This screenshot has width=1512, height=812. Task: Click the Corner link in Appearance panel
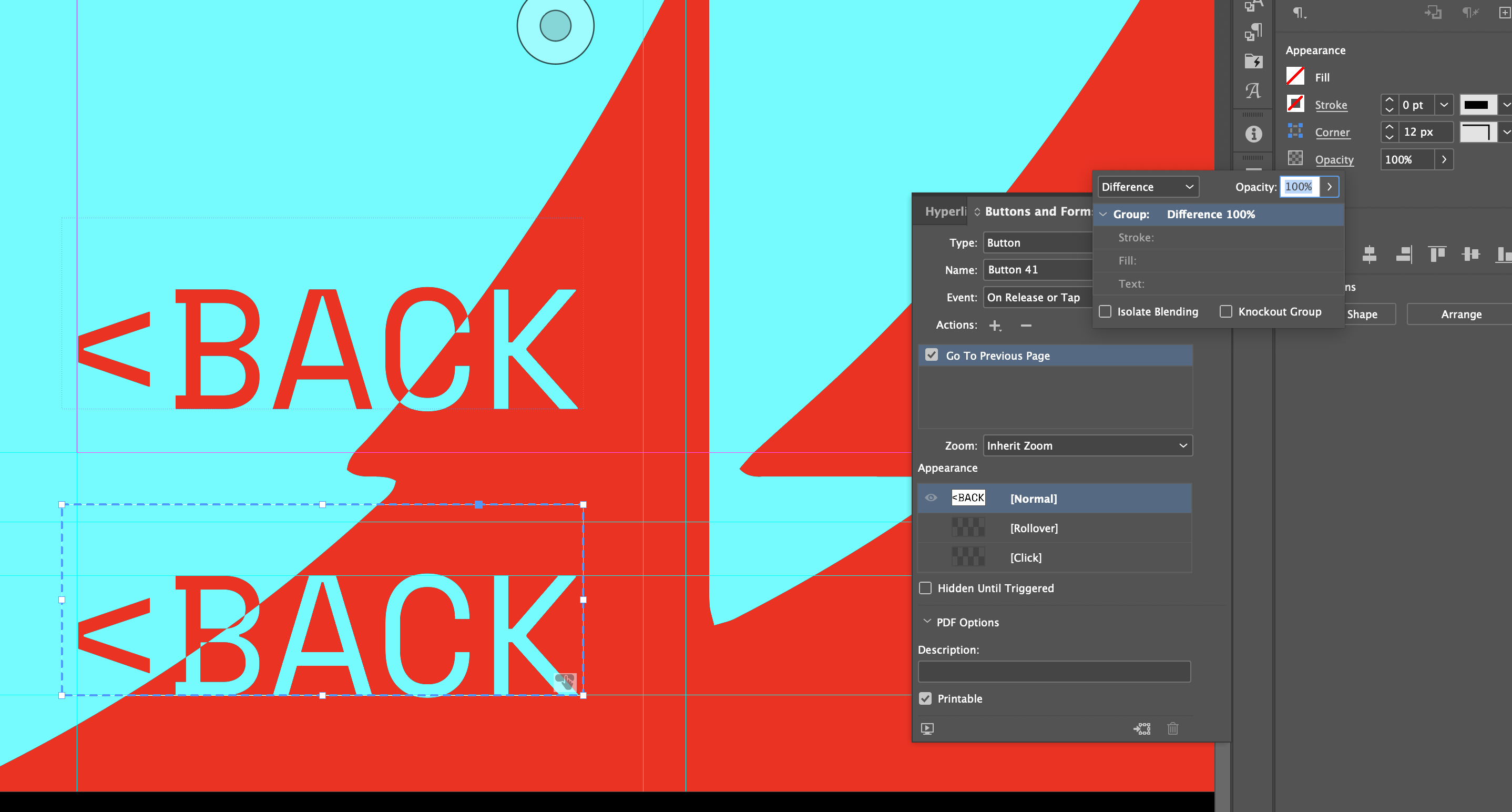[x=1332, y=132]
